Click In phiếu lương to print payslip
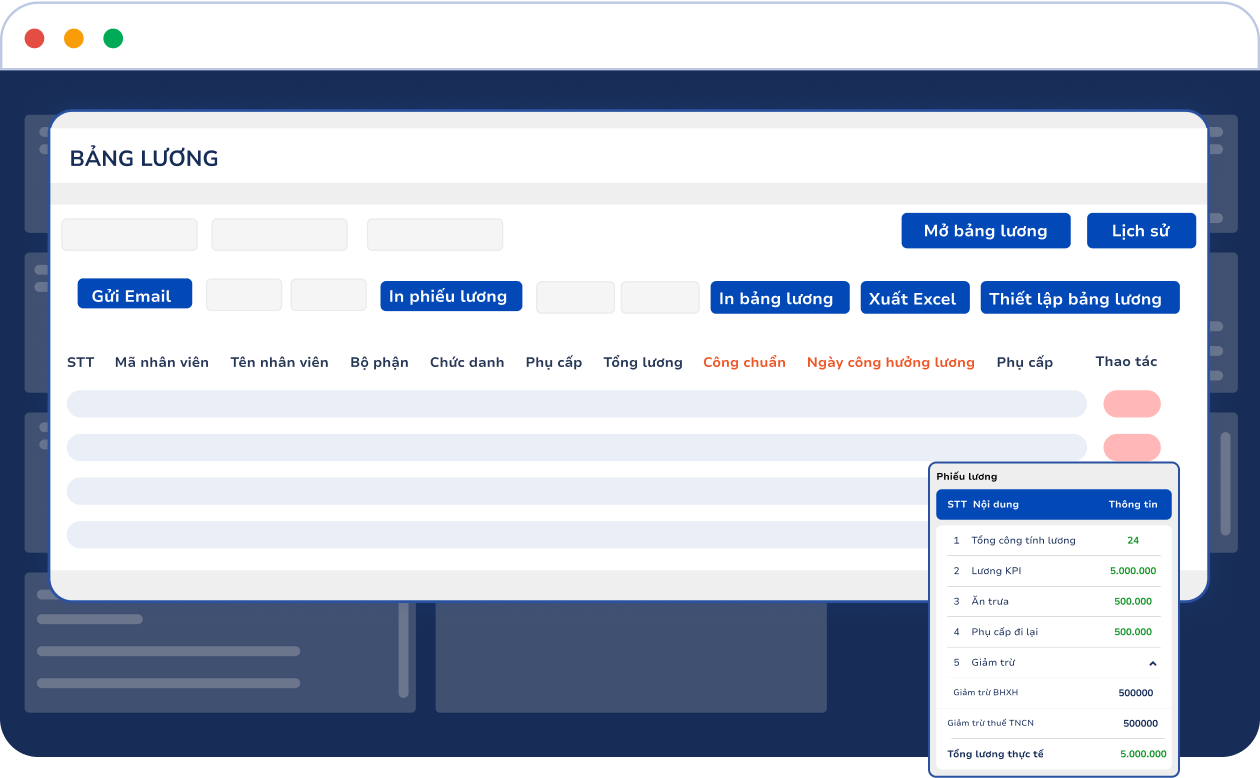 [x=450, y=296]
